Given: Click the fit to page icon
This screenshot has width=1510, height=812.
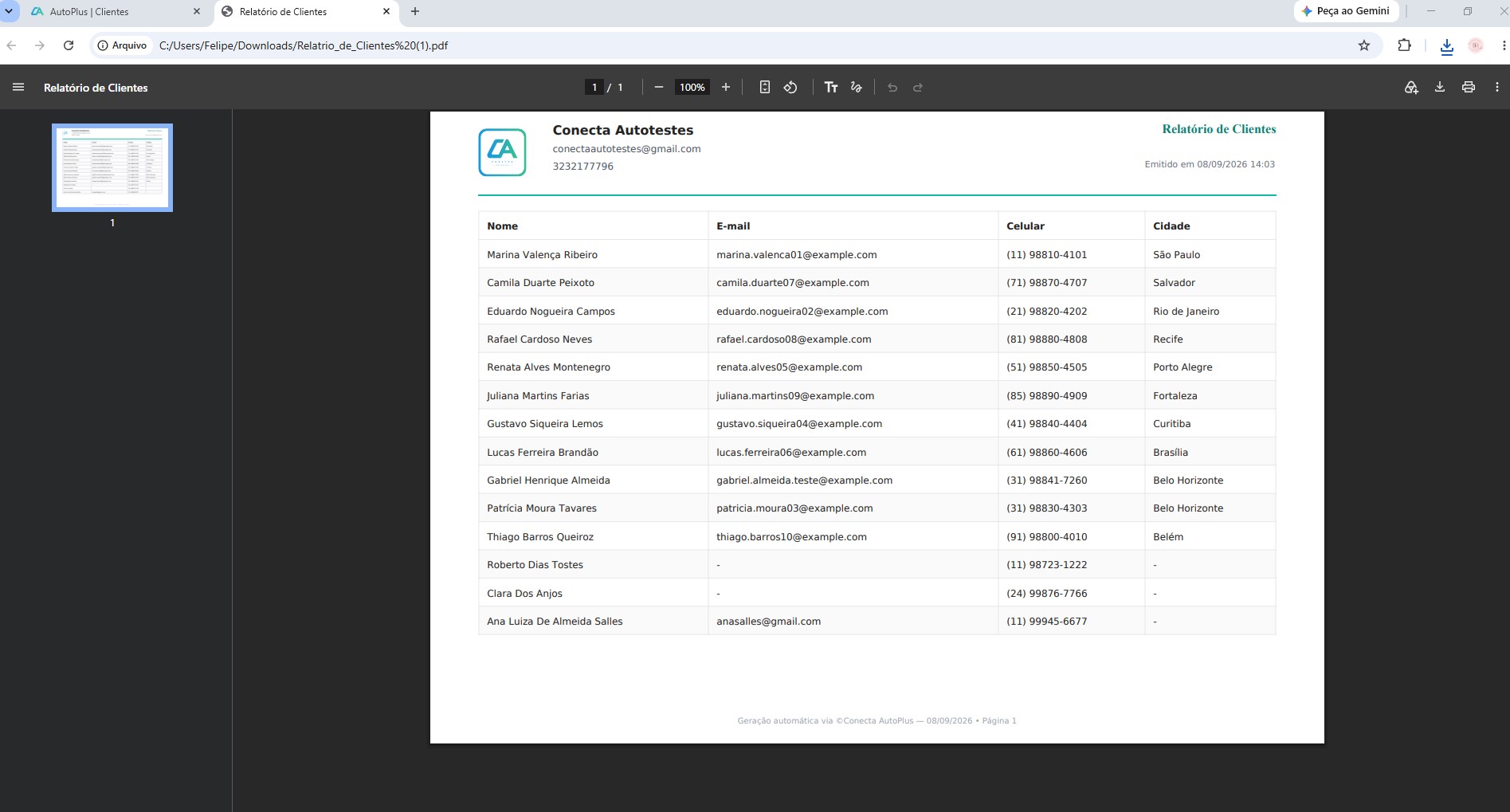Looking at the screenshot, I should click(x=764, y=88).
